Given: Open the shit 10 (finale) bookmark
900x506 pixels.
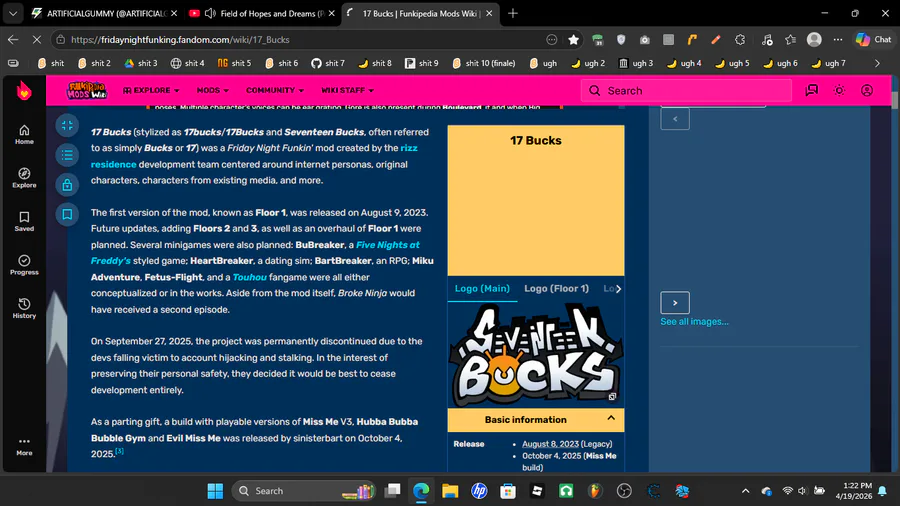Looking at the screenshot, I should 483,63.
